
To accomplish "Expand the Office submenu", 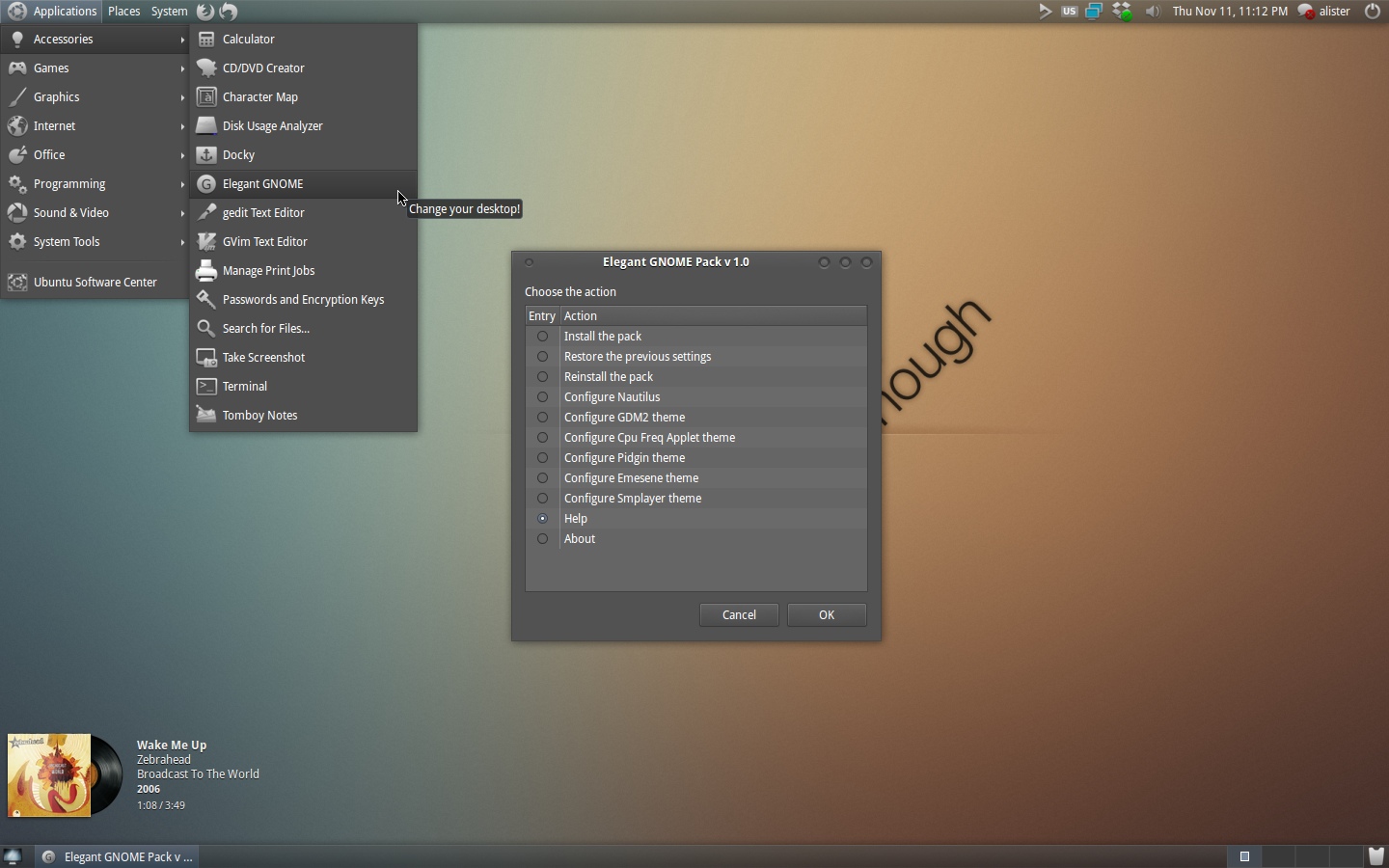I will click(x=95, y=155).
